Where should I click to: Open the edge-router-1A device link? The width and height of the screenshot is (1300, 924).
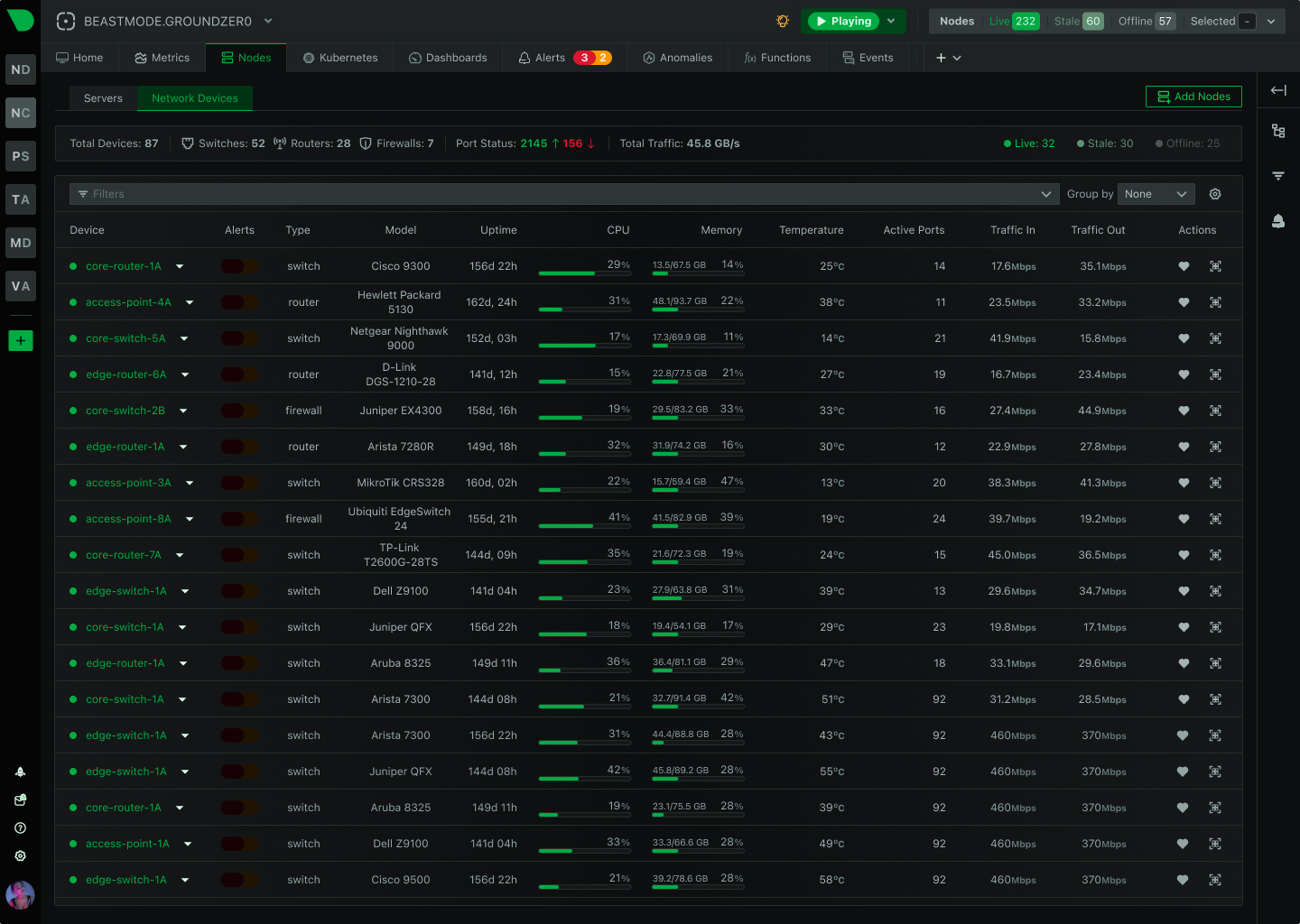tap(125, 447)
